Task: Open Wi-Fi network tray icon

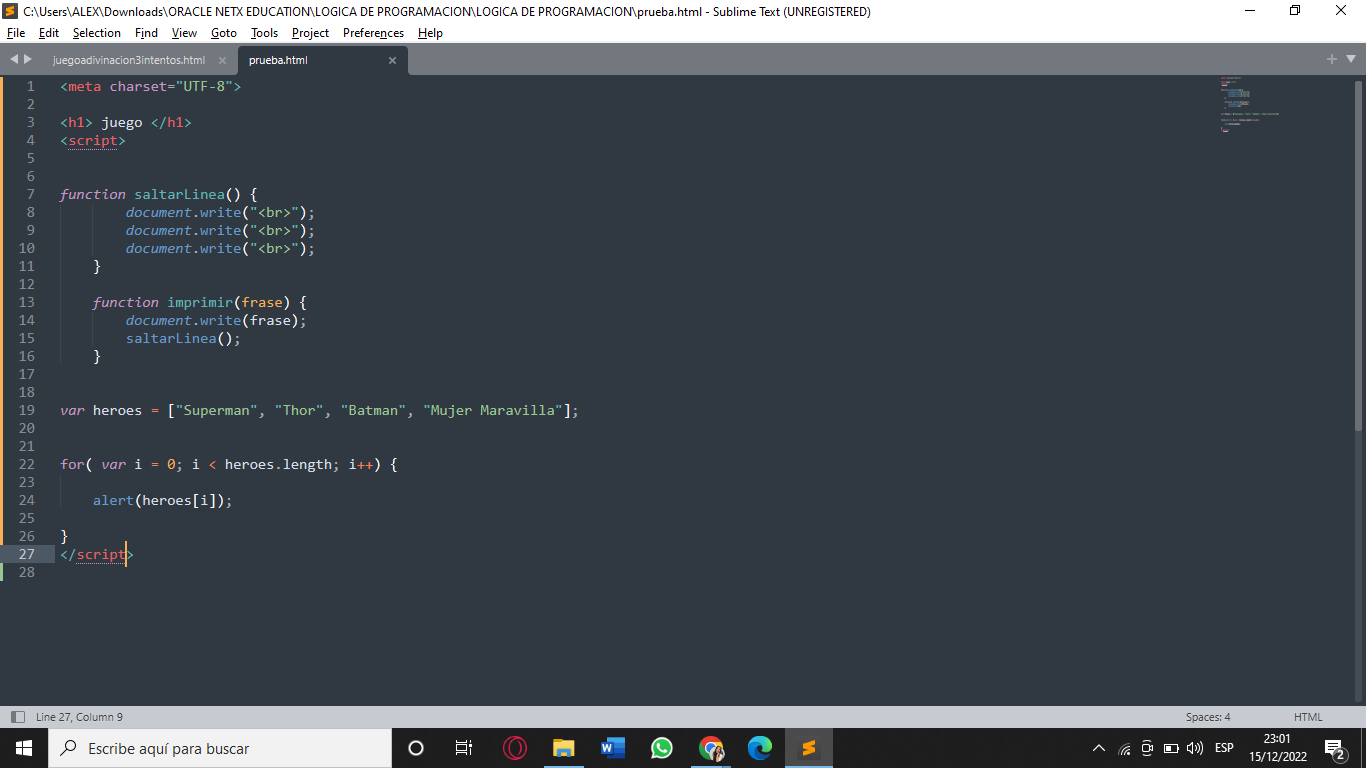Action: pyautogui.click(x=1124, y=748)
